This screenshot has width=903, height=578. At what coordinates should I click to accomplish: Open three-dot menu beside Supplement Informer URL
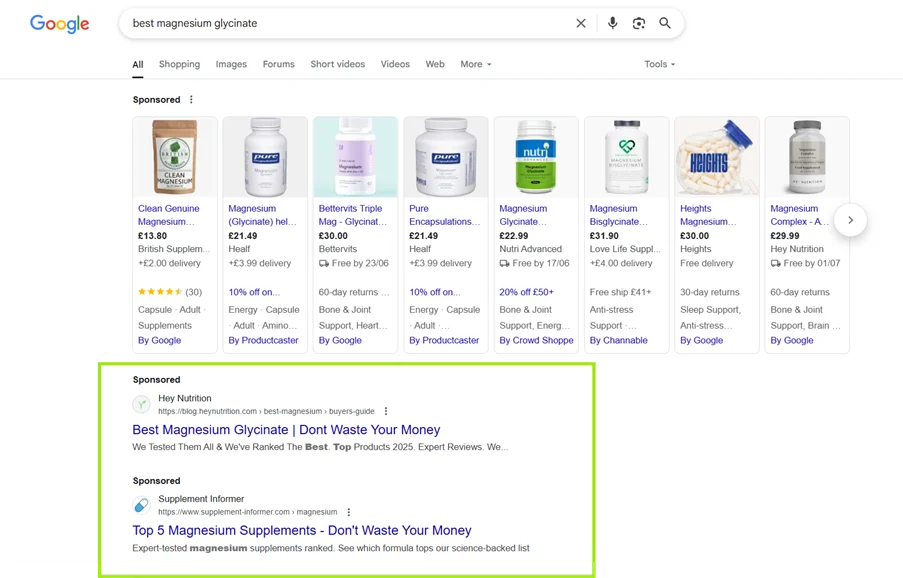coord(347,512)
